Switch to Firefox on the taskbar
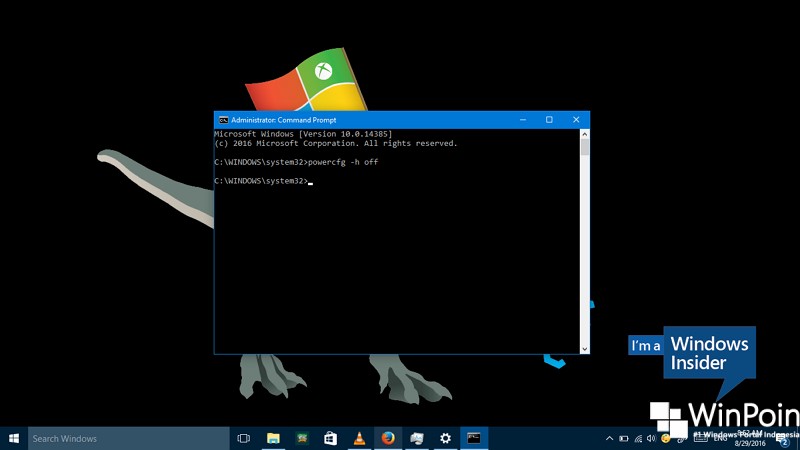 [388, 438]
